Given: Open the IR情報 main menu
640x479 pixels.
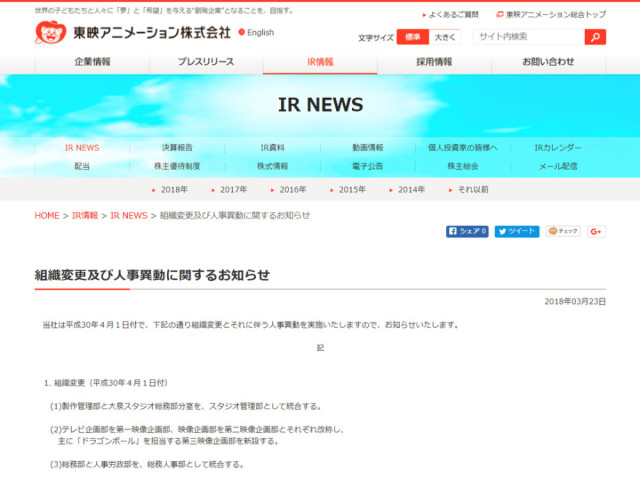Looking at the screenshot, I should 320,62.
